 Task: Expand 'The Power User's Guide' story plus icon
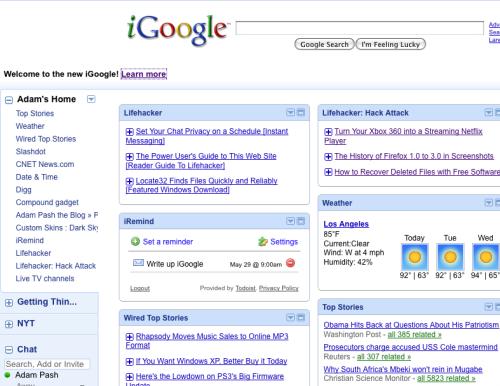click(x=130, y=156)
